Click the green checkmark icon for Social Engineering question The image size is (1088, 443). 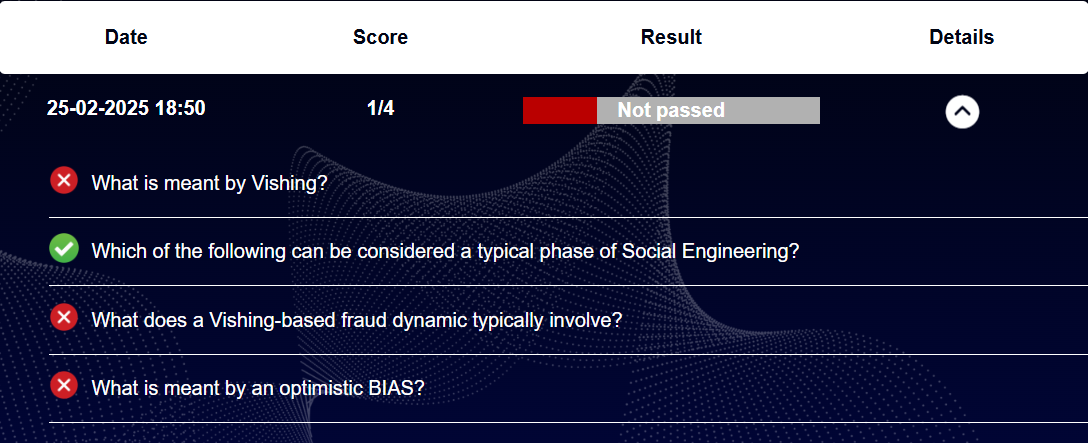[64, 249]
